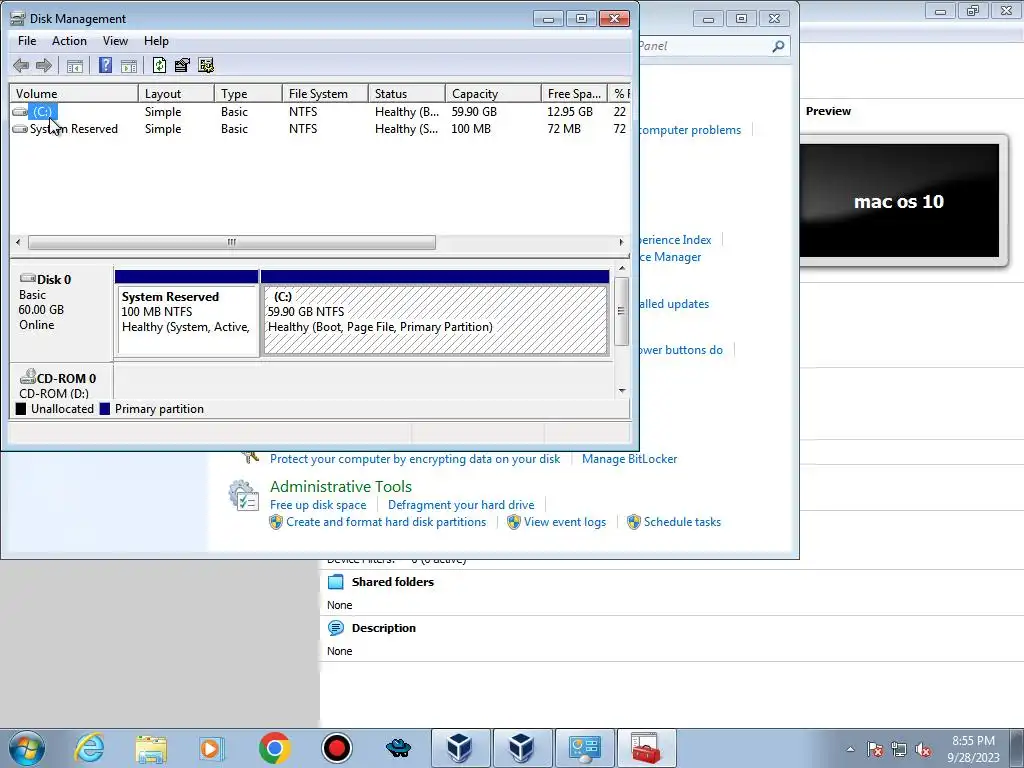1024x768 pixels.
Task: Click the Settings icon with gear in toolbar
Action: pyautogui.click(x=206, y=65)
